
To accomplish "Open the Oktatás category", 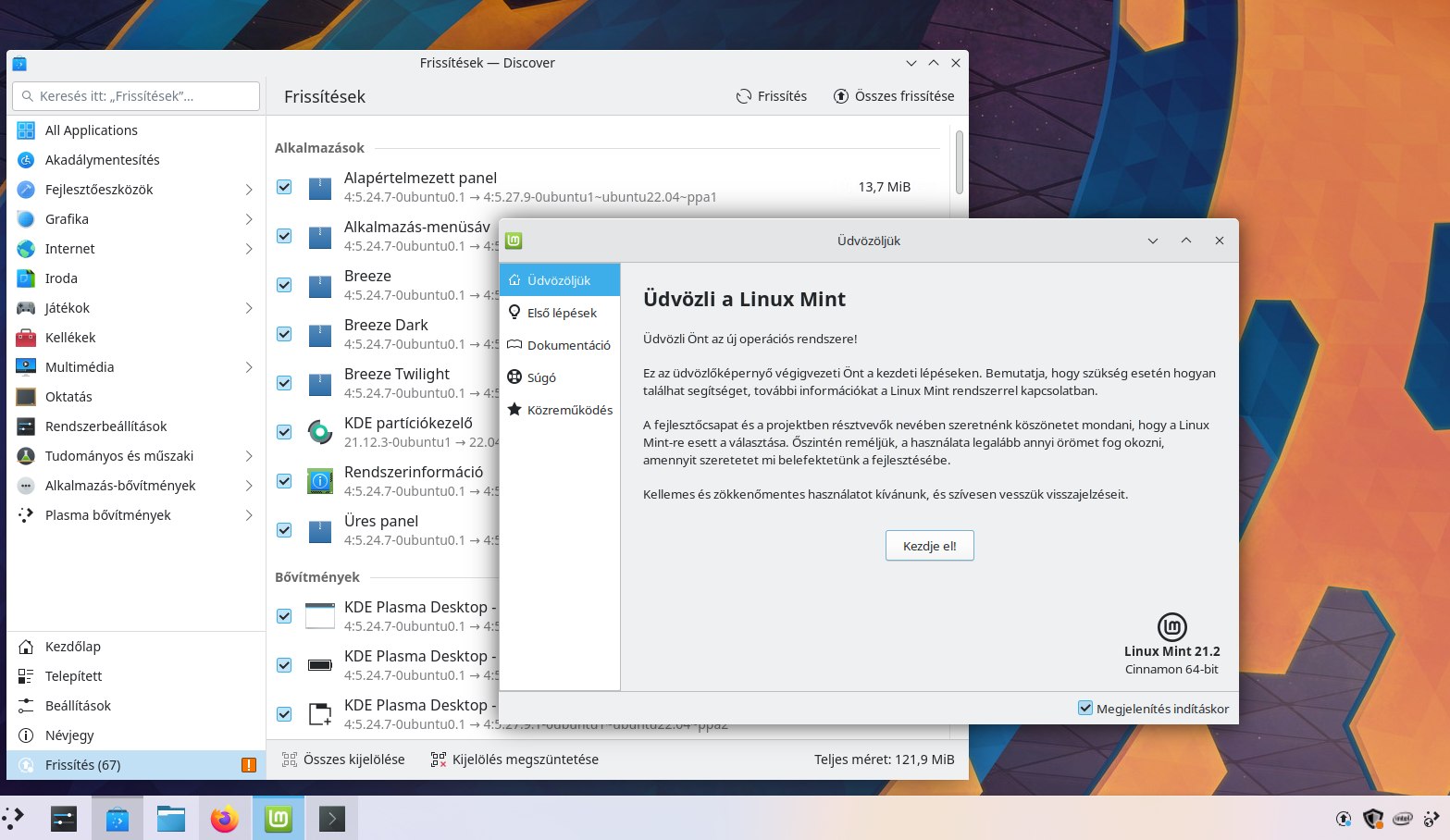I will [x=136, y=397].
